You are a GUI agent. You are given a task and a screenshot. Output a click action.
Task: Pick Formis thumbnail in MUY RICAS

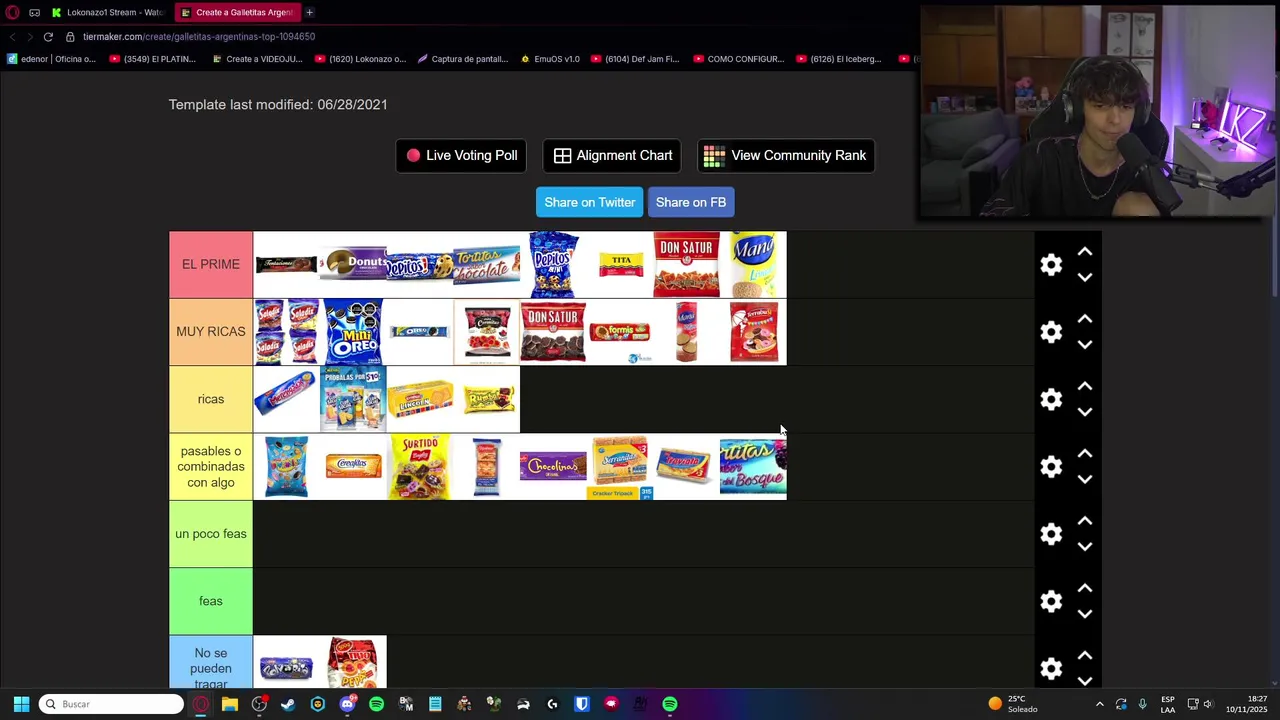(620, 332)
